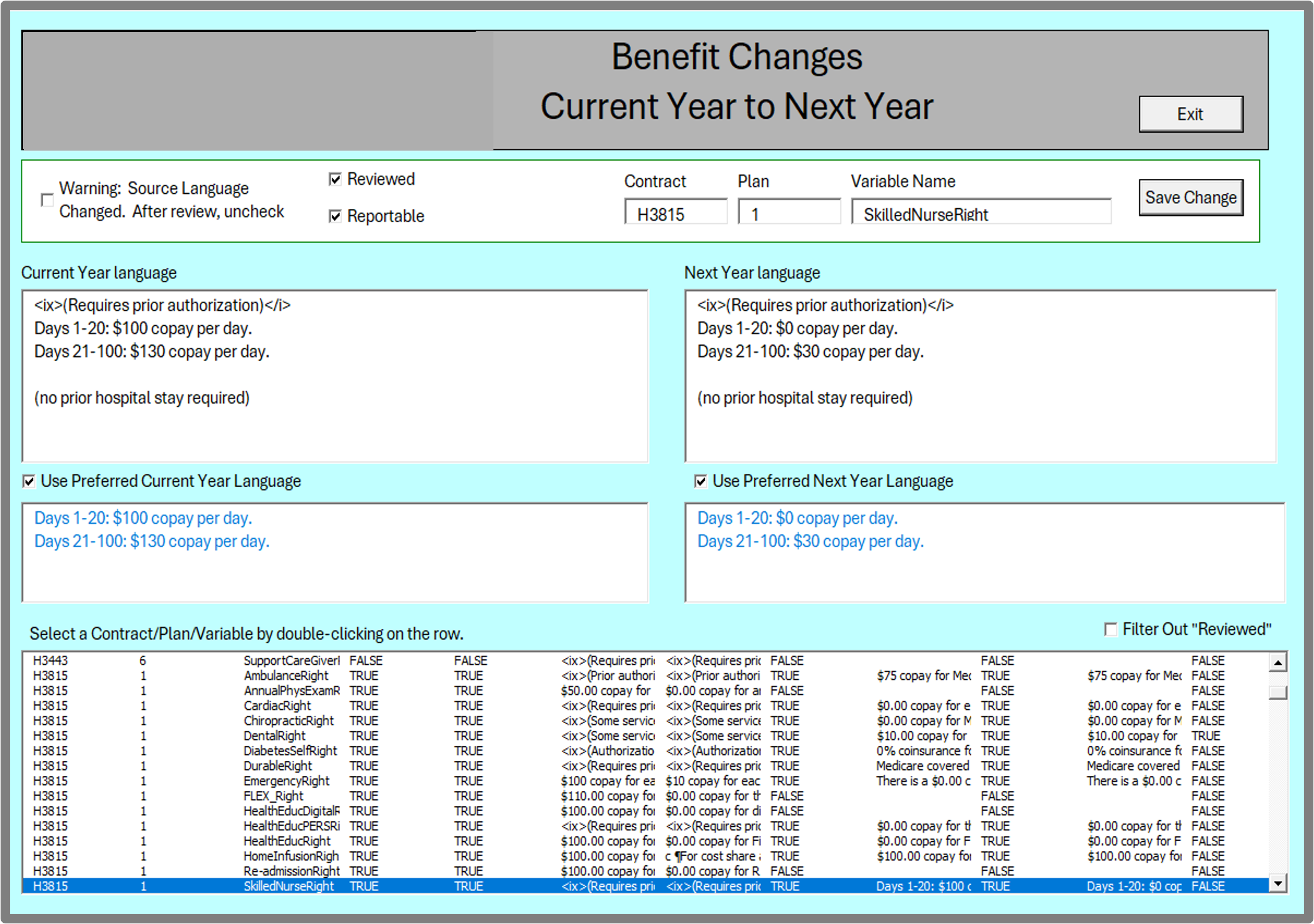Click the Exit button

tap(1190, 114)
